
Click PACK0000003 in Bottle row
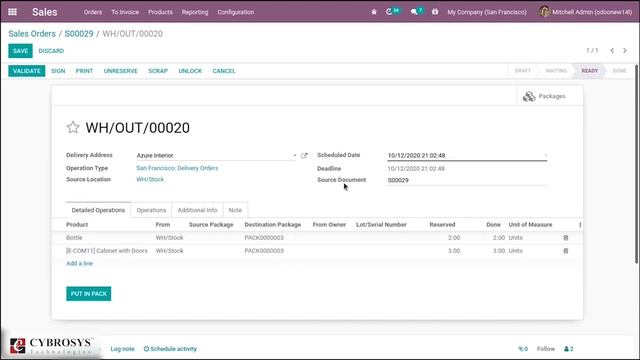[x=264, y=238]
